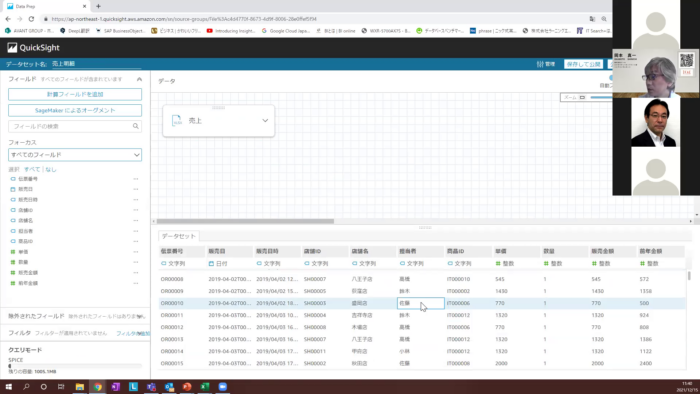The width and height of the screenshot is (700, 394).
Task: Open options menu for 伝票番号 field
Action: (136, 179)
